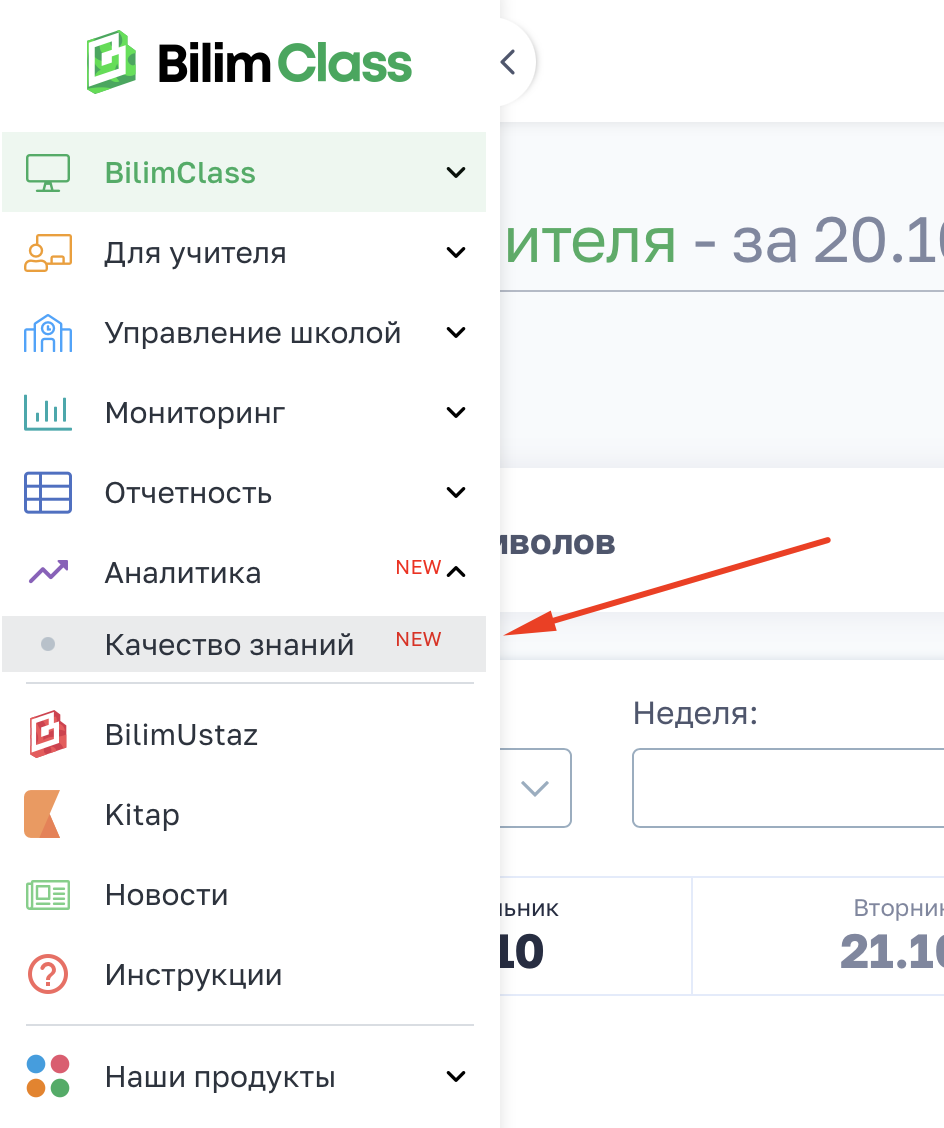Collapse the Аналитика section chevron

[x=455, y=572]
